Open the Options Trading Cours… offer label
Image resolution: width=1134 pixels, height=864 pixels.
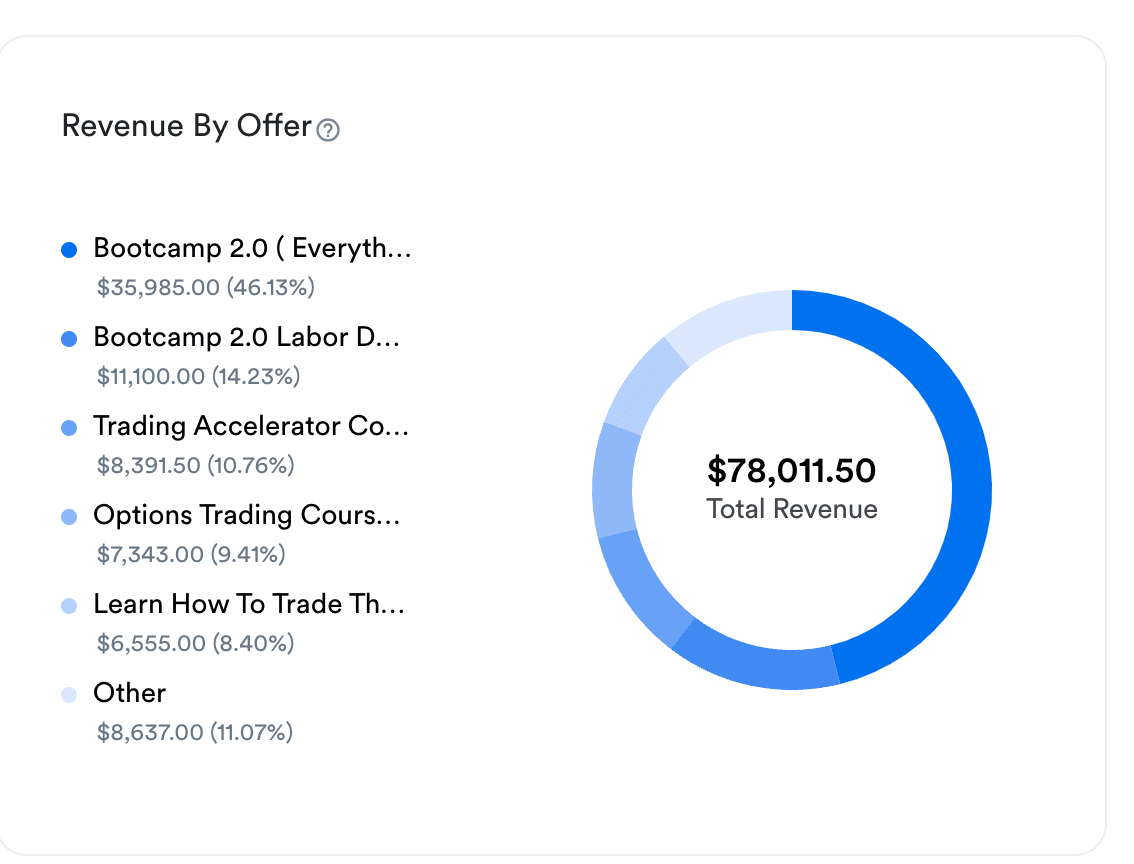click(x=246, y=516)
